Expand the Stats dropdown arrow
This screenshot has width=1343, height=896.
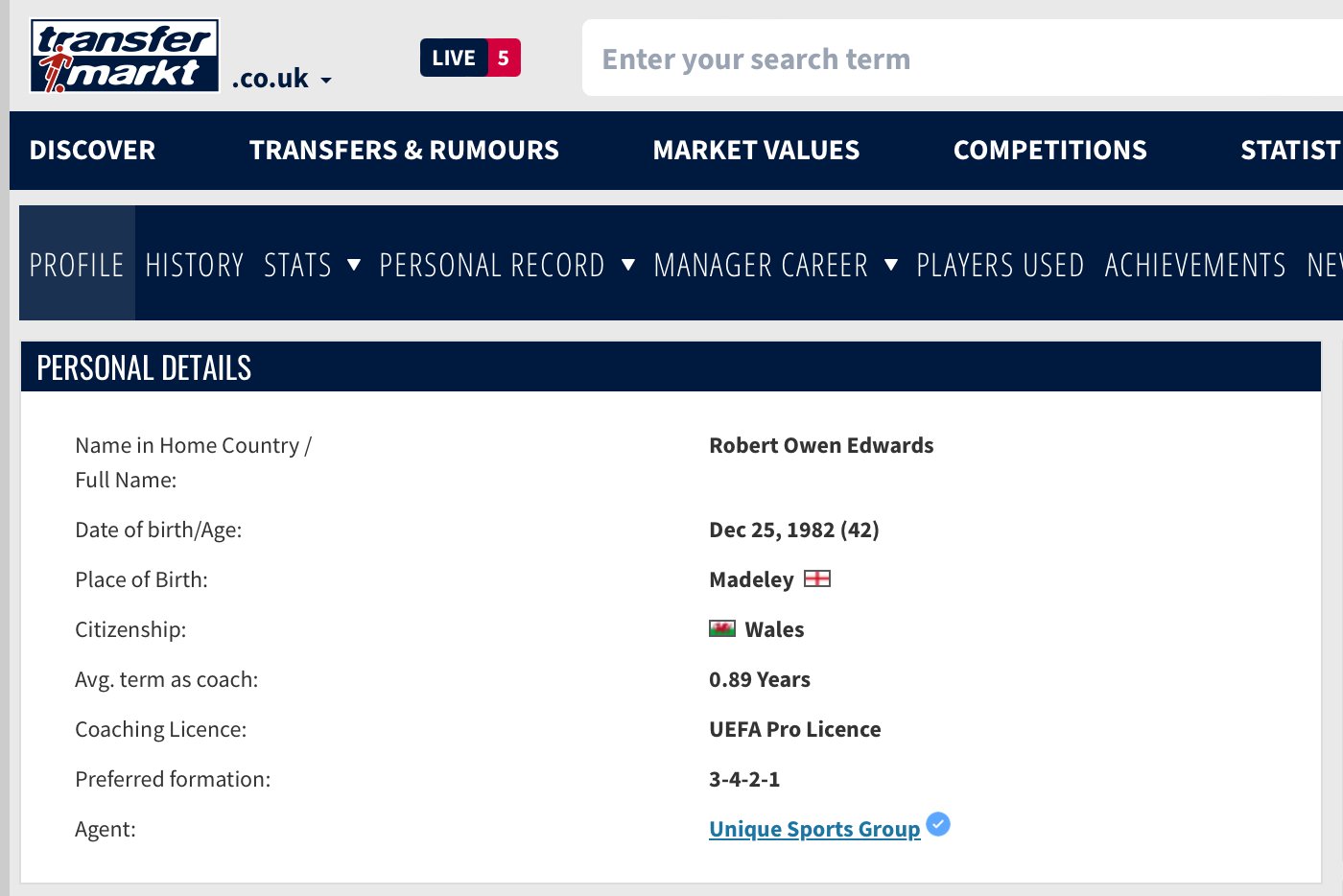(354, 265)
